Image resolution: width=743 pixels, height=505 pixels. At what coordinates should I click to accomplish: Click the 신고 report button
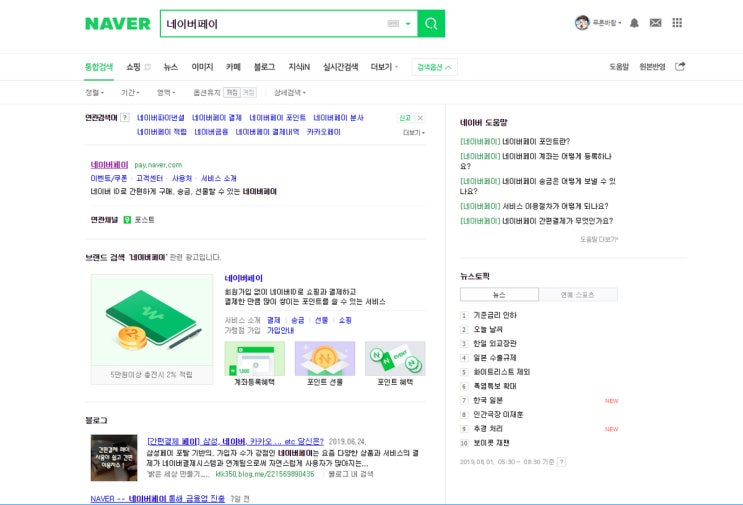(405, 118)
